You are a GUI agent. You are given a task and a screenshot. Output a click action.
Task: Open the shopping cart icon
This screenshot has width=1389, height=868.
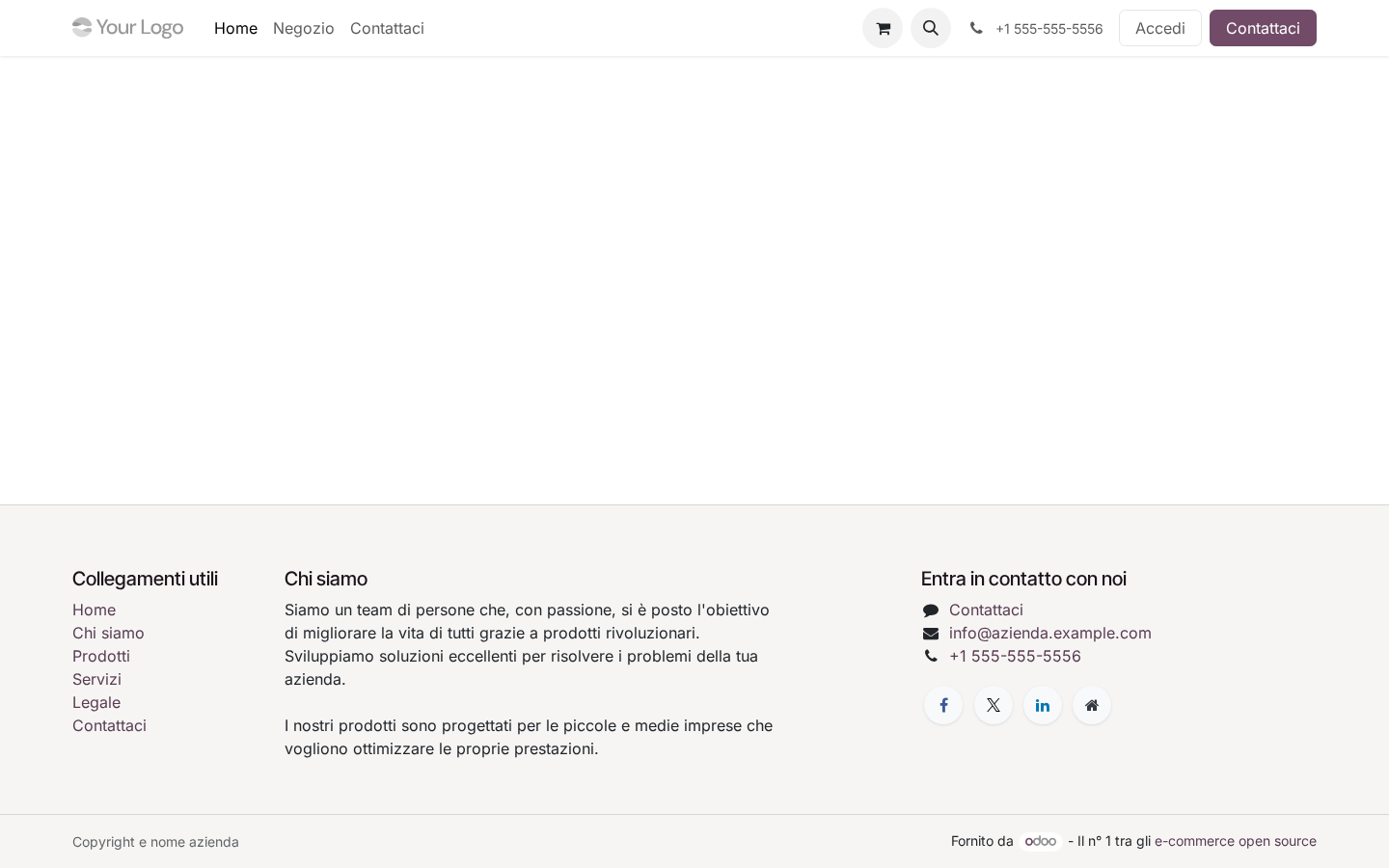(x=883, y=28)
